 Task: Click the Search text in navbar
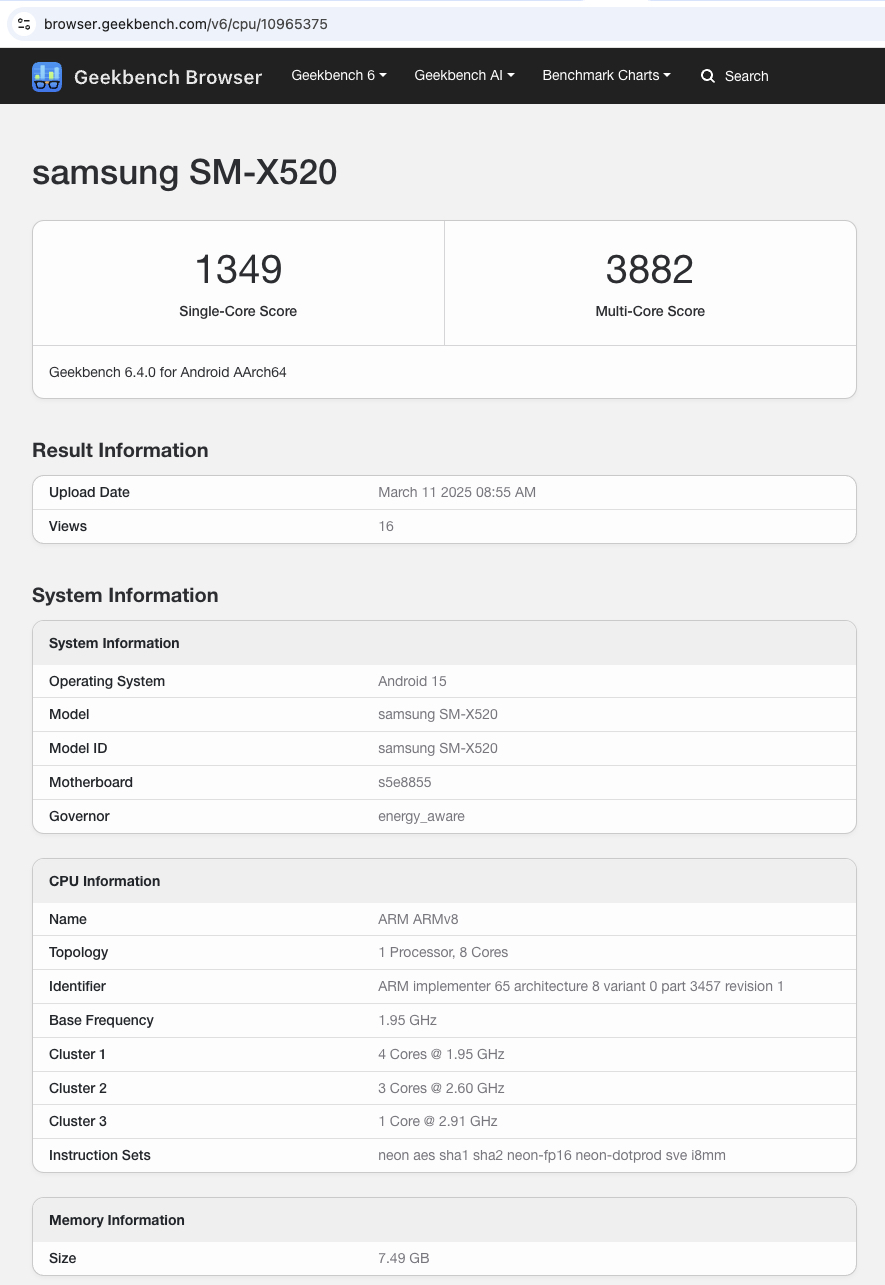(x=746, y=76)
